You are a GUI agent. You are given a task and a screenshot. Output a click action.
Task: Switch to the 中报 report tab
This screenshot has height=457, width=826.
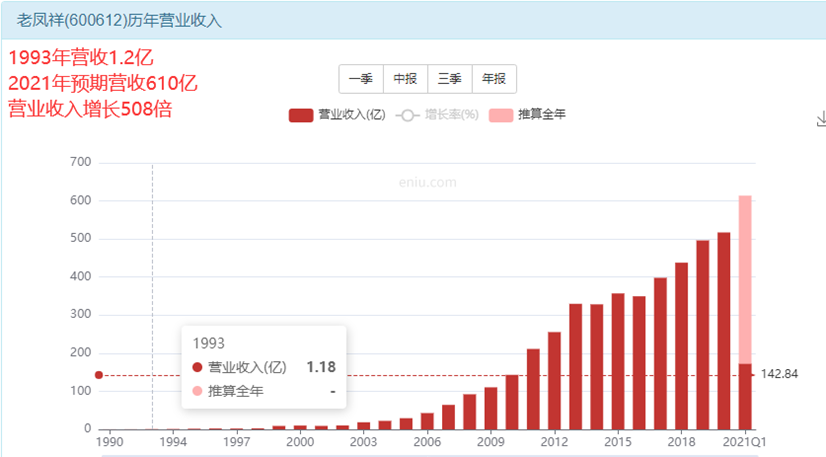click(x=406, y=79)
